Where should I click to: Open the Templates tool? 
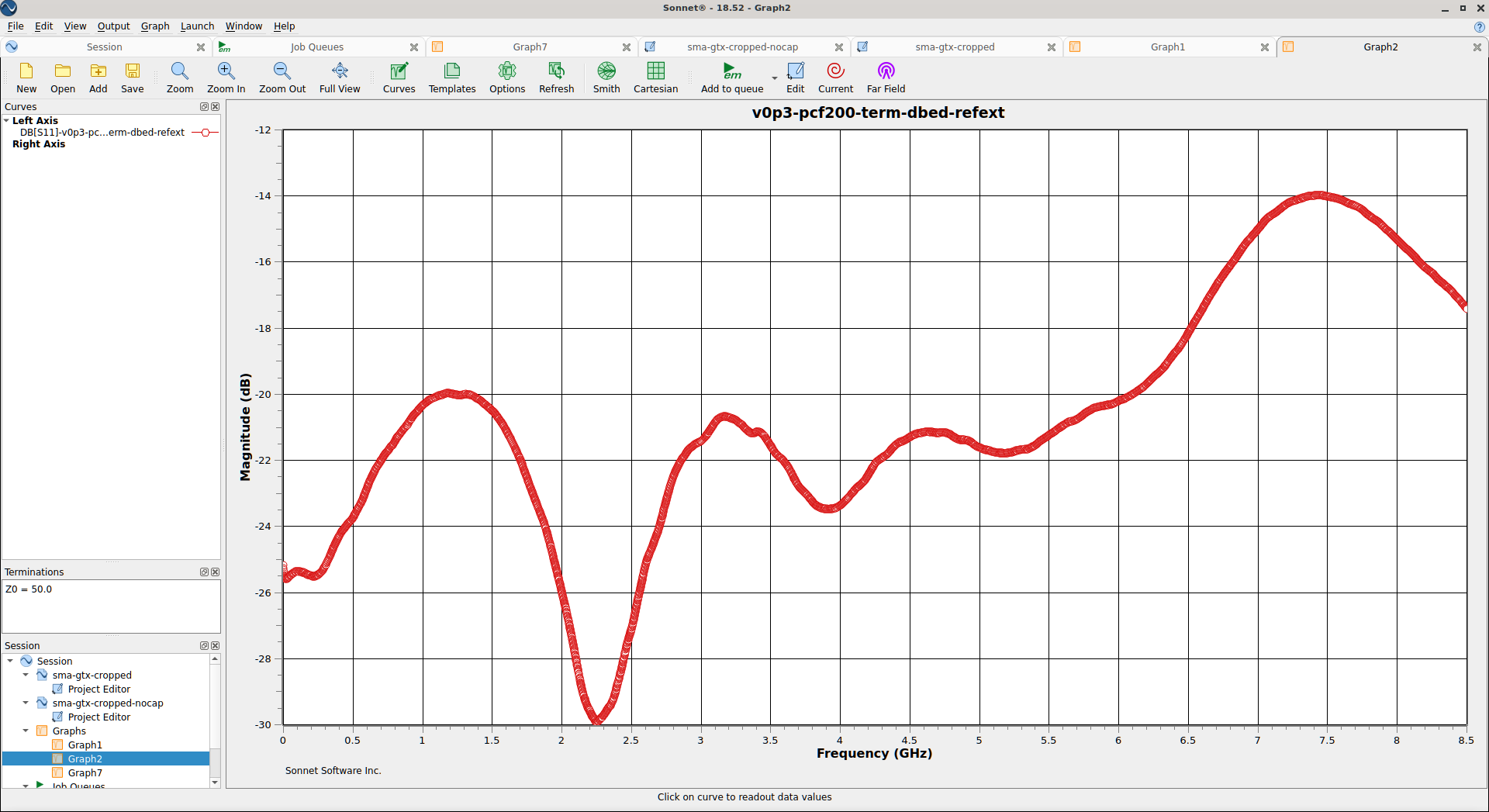pyautogui.click(x=452, y=78)
